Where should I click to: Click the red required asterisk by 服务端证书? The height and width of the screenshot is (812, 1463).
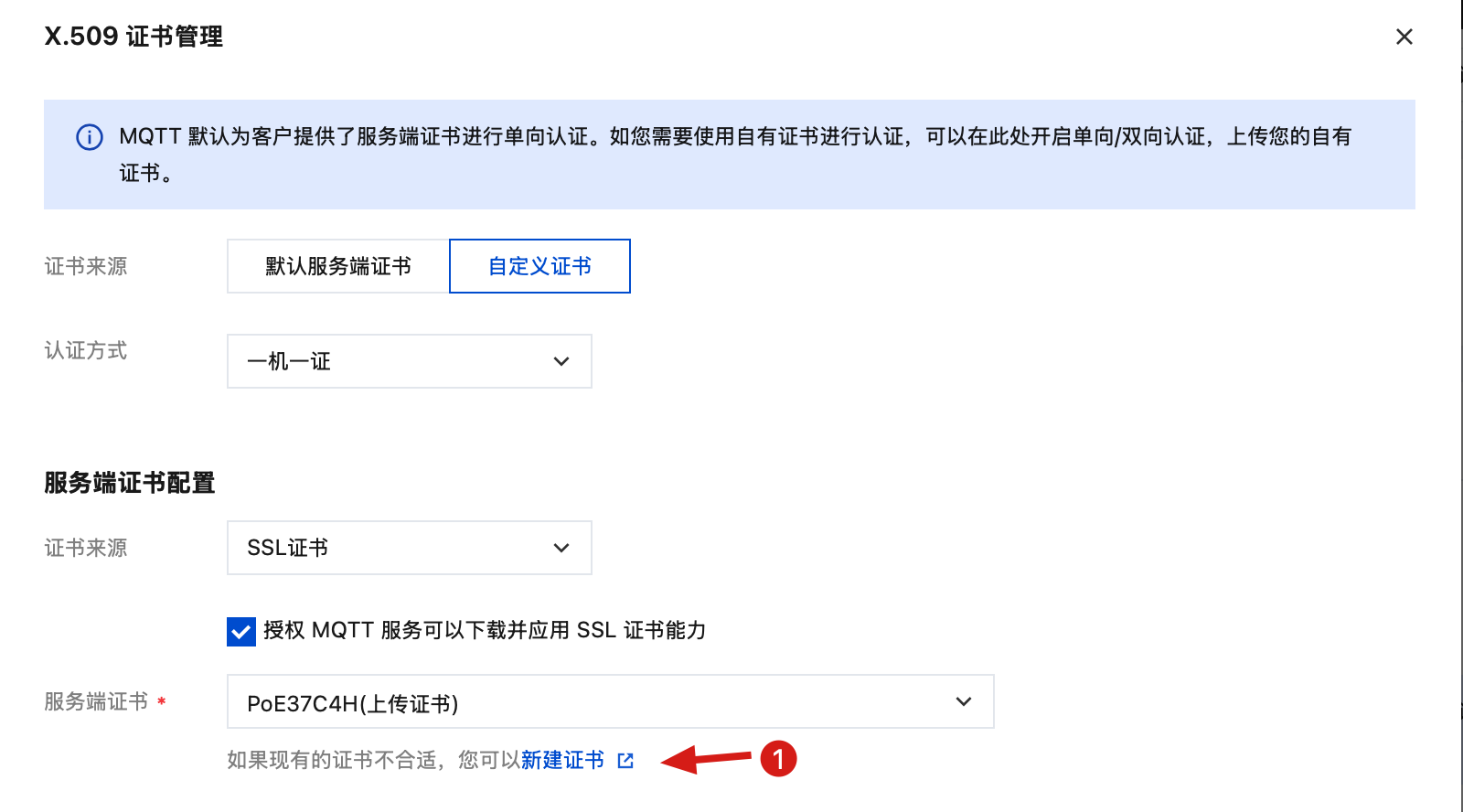(x=162, y=701)
